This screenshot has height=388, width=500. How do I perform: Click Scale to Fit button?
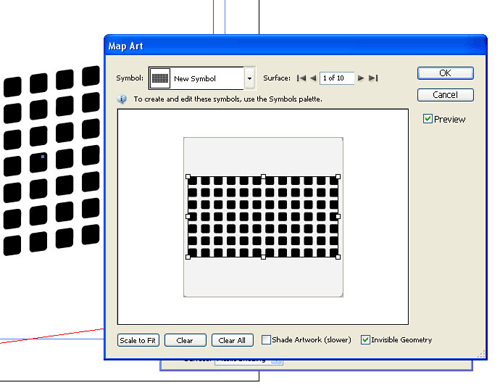click(138, 340)
